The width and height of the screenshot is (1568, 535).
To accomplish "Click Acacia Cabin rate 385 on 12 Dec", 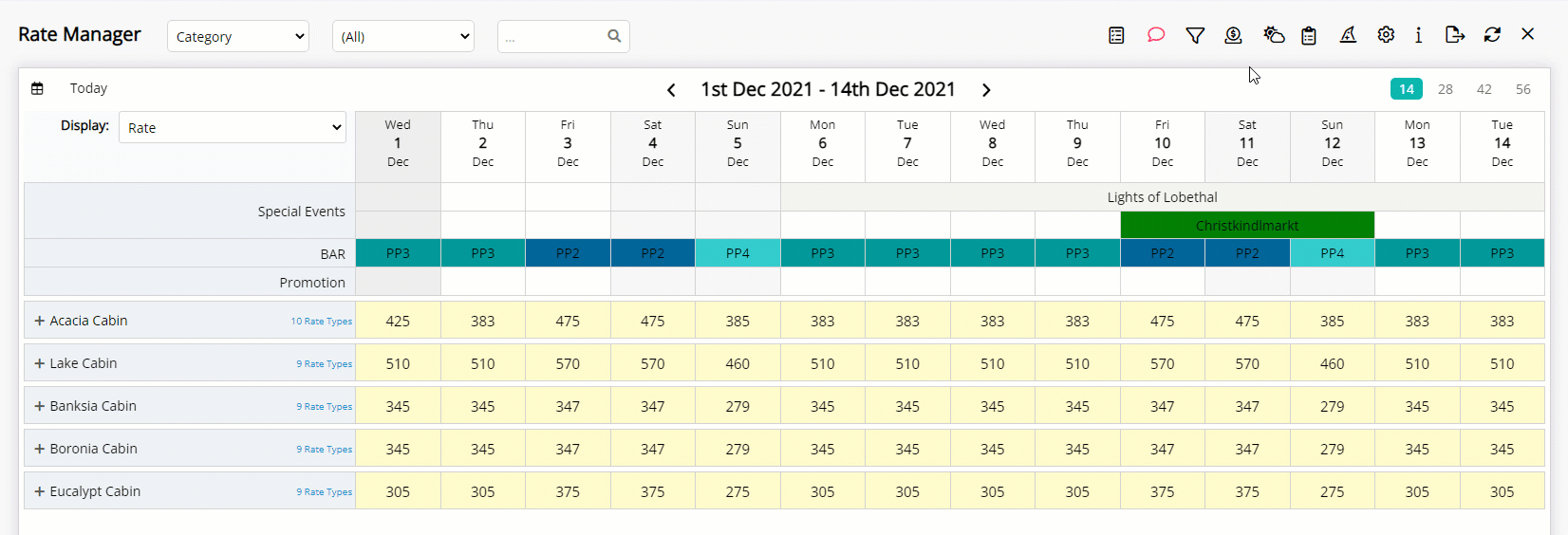I will (1333, 321).
